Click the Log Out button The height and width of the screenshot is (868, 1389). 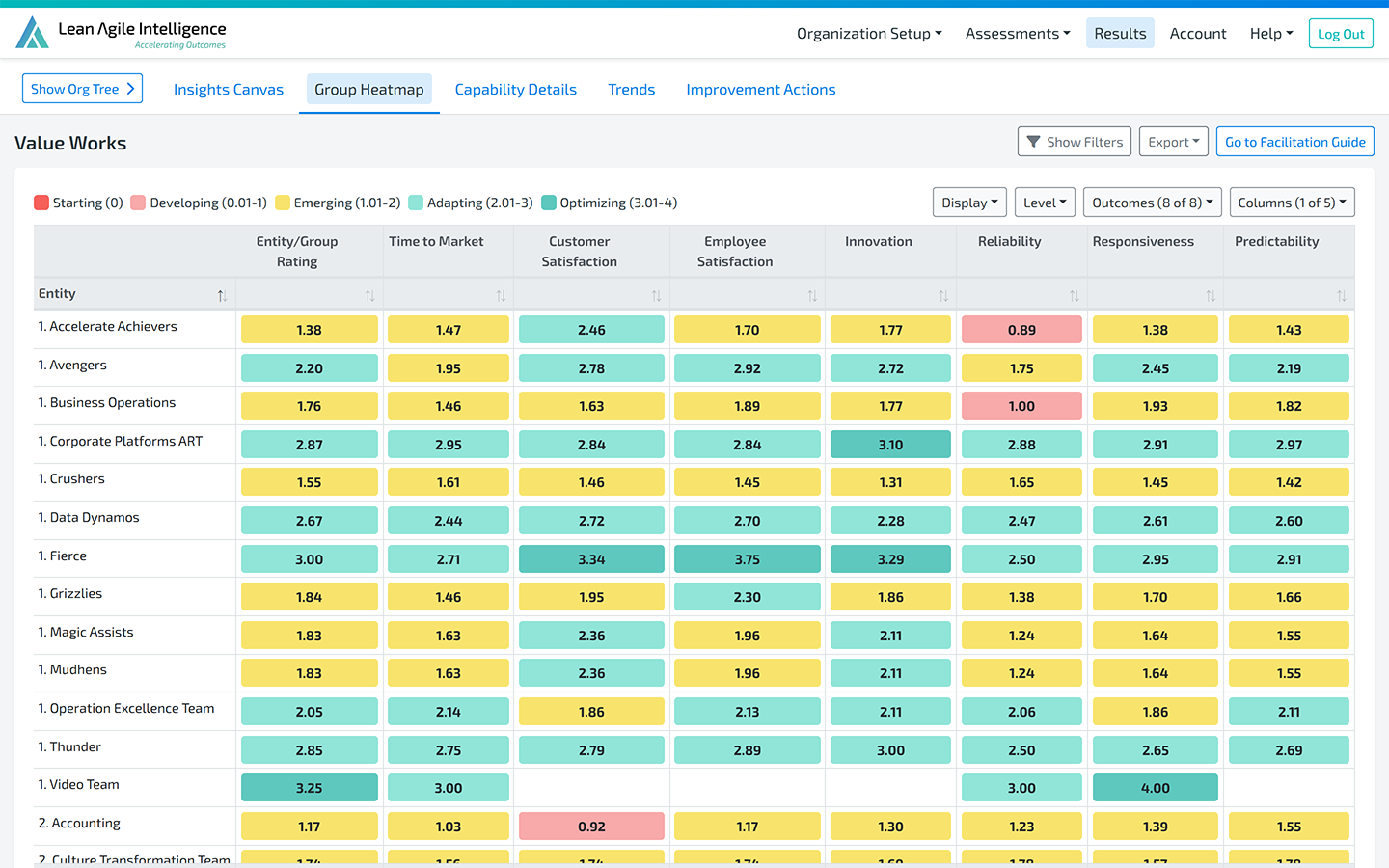click(x=1340, y=34)
